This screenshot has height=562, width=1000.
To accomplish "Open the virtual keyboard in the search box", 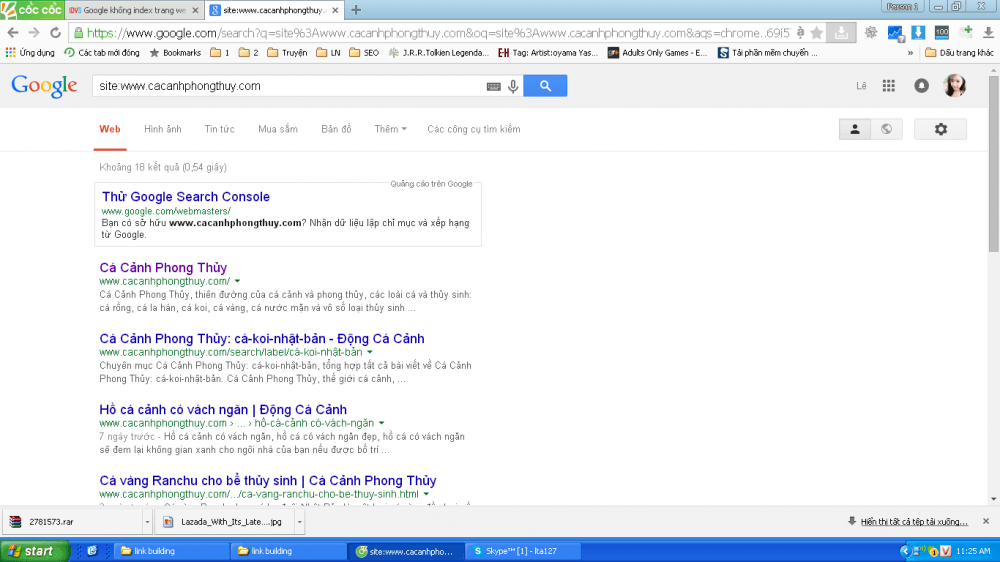I will point(493,86).
